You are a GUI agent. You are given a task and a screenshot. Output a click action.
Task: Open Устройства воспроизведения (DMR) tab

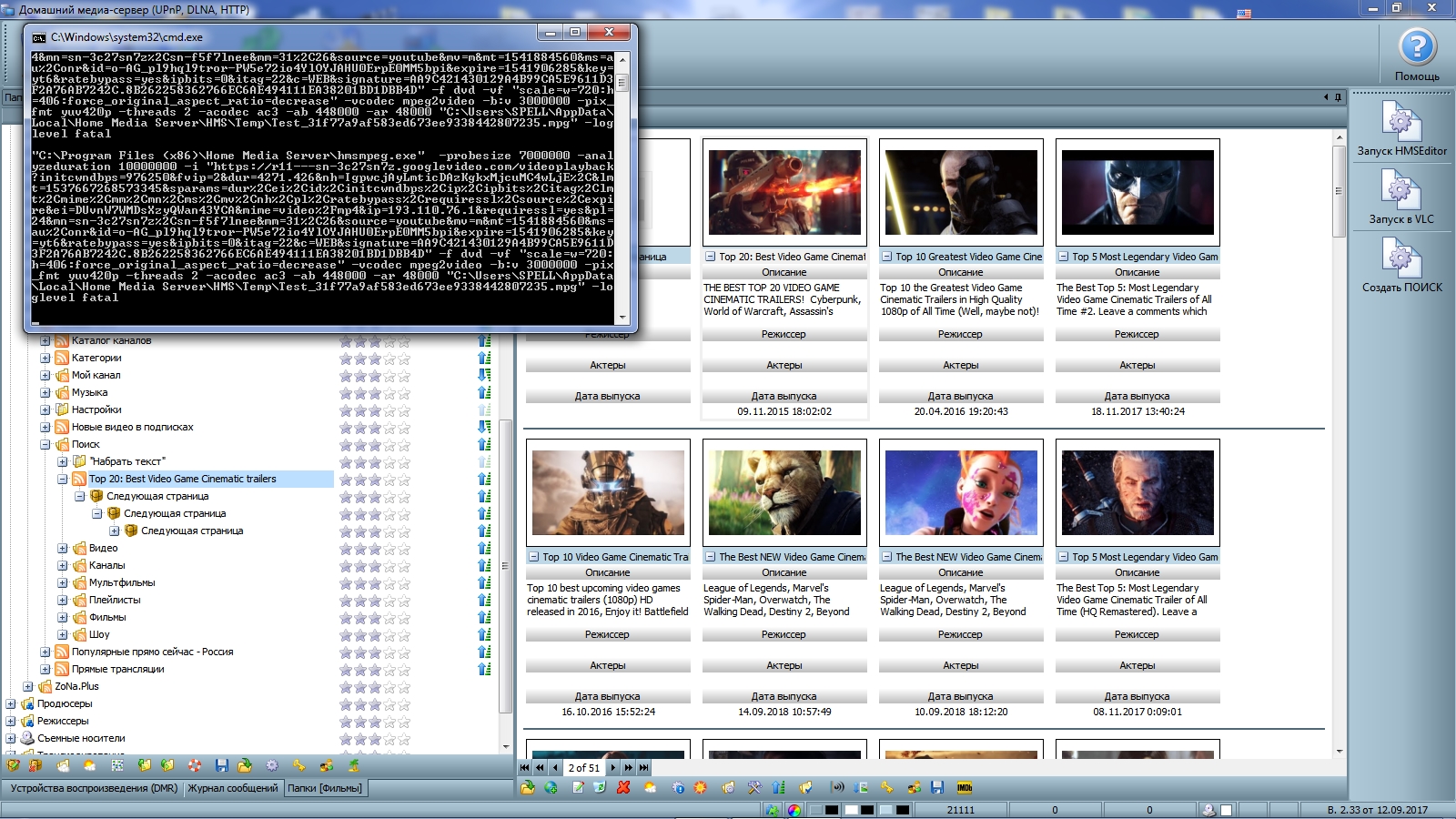click(94, 788)
